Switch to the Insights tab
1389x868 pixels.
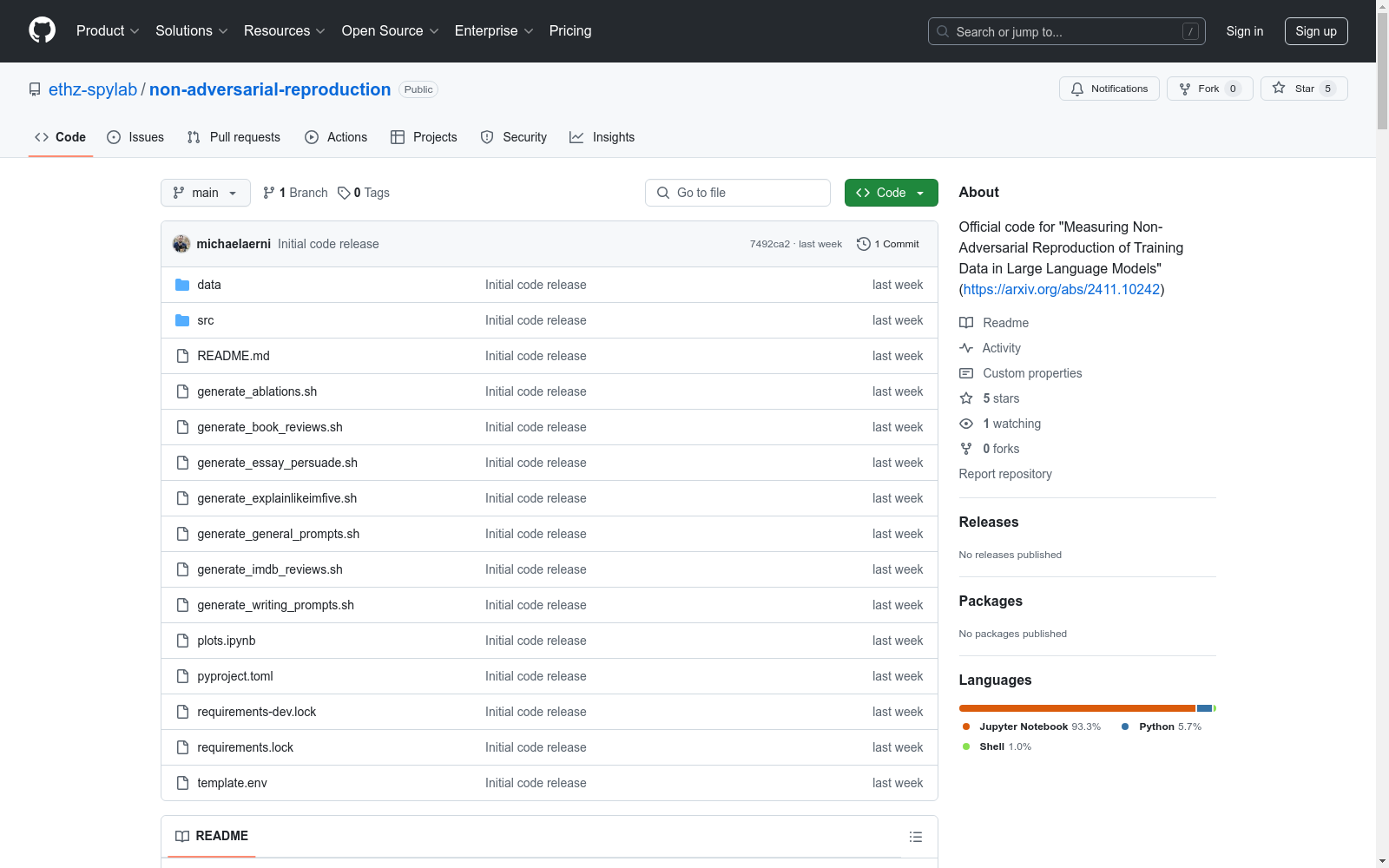click(602, 137)
